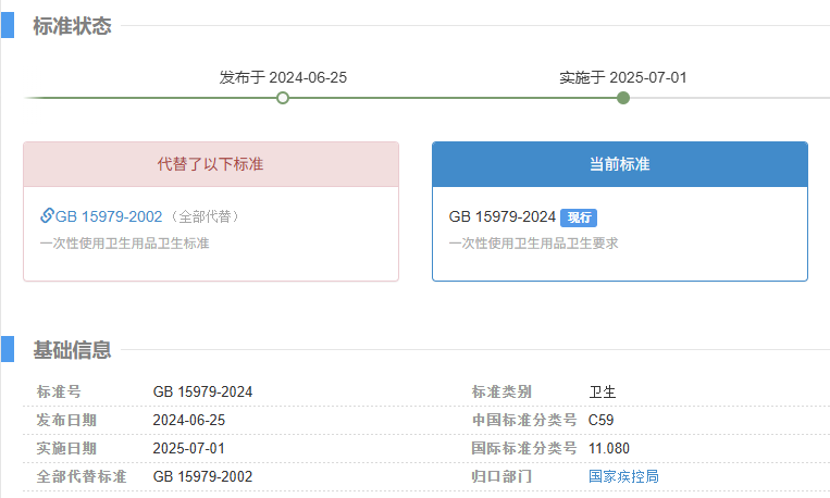This screenshot has height=498, width=830.
Task: Click the chain link icon beside GB 15979-2002
Action: pyautogui.click(x=47, y=216)
